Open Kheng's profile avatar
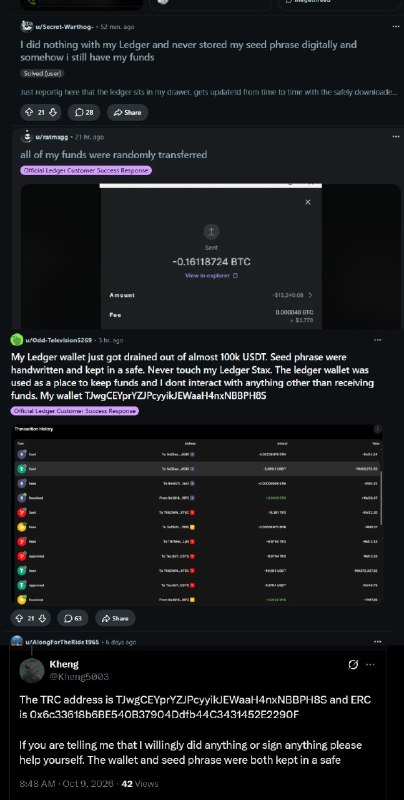 tap(32, 670)
